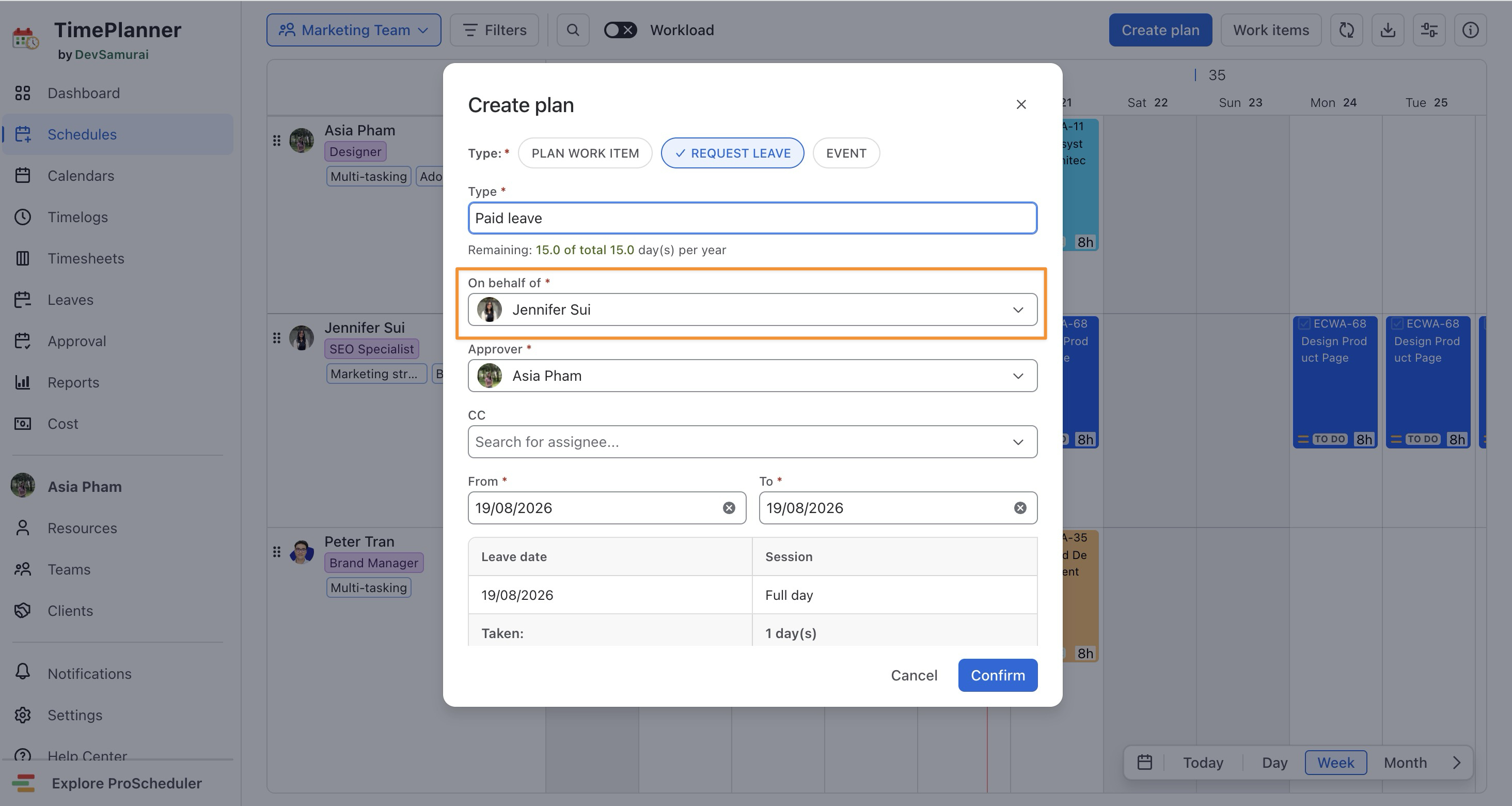Clear the To date field
This screenshot has height=806, width=1512.
pos(1021,508)
